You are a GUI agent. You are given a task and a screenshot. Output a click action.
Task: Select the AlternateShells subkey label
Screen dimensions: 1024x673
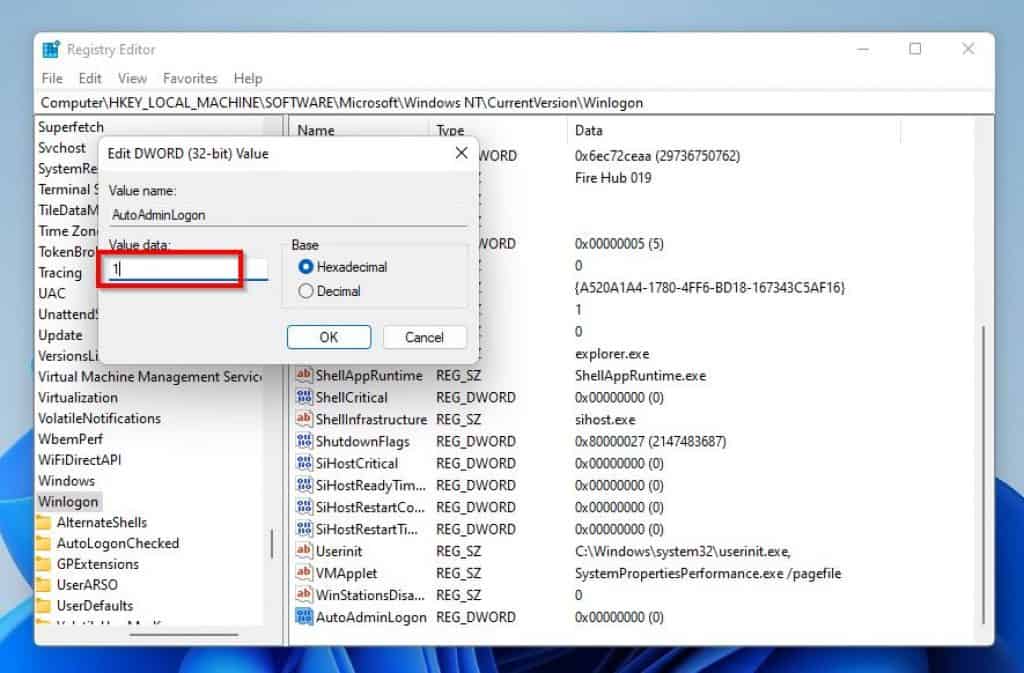click(102, 522)
